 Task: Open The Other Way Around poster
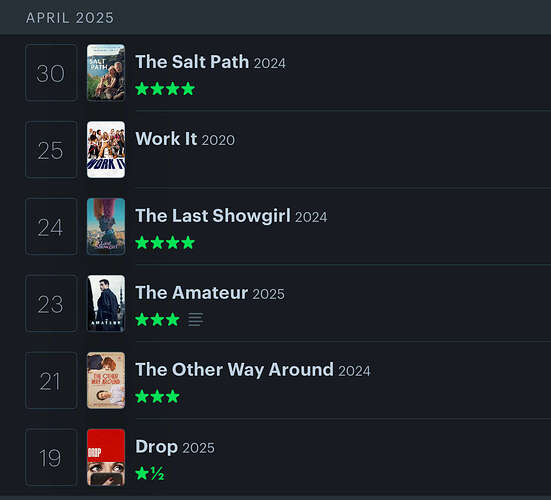[x=106, y=380]
